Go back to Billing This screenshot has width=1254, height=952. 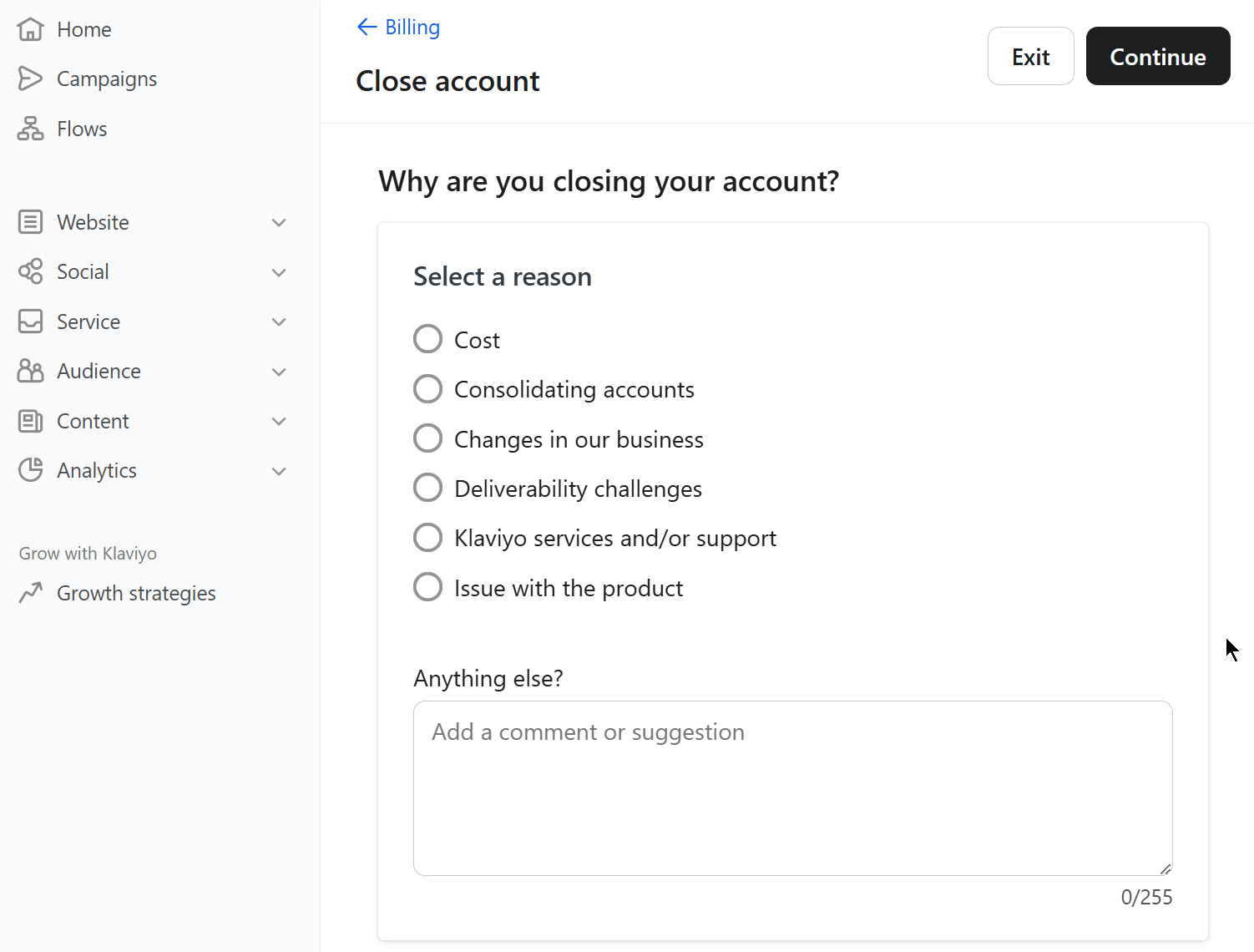pos(398,26)
